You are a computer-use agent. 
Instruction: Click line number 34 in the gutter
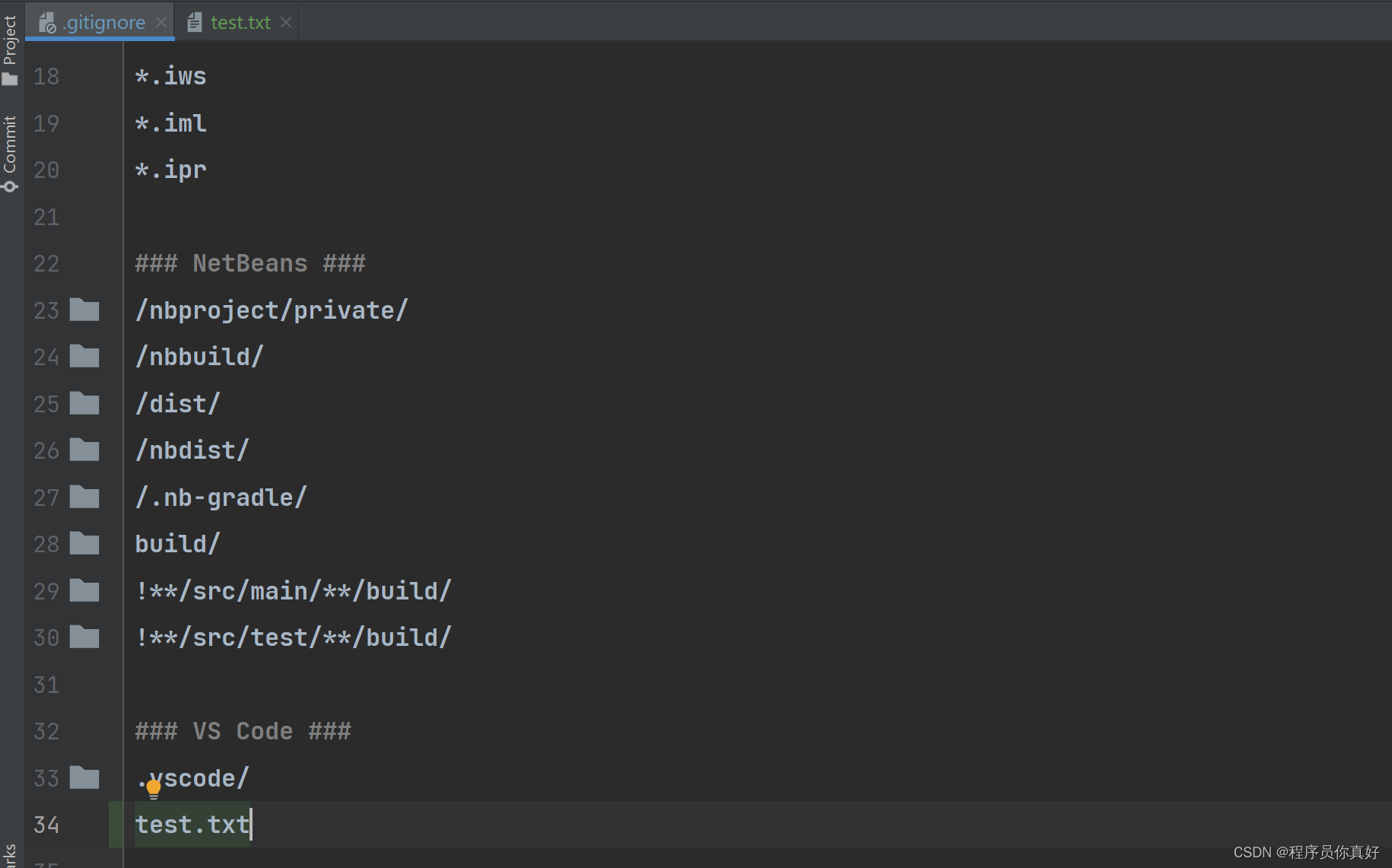coord(46,825)
